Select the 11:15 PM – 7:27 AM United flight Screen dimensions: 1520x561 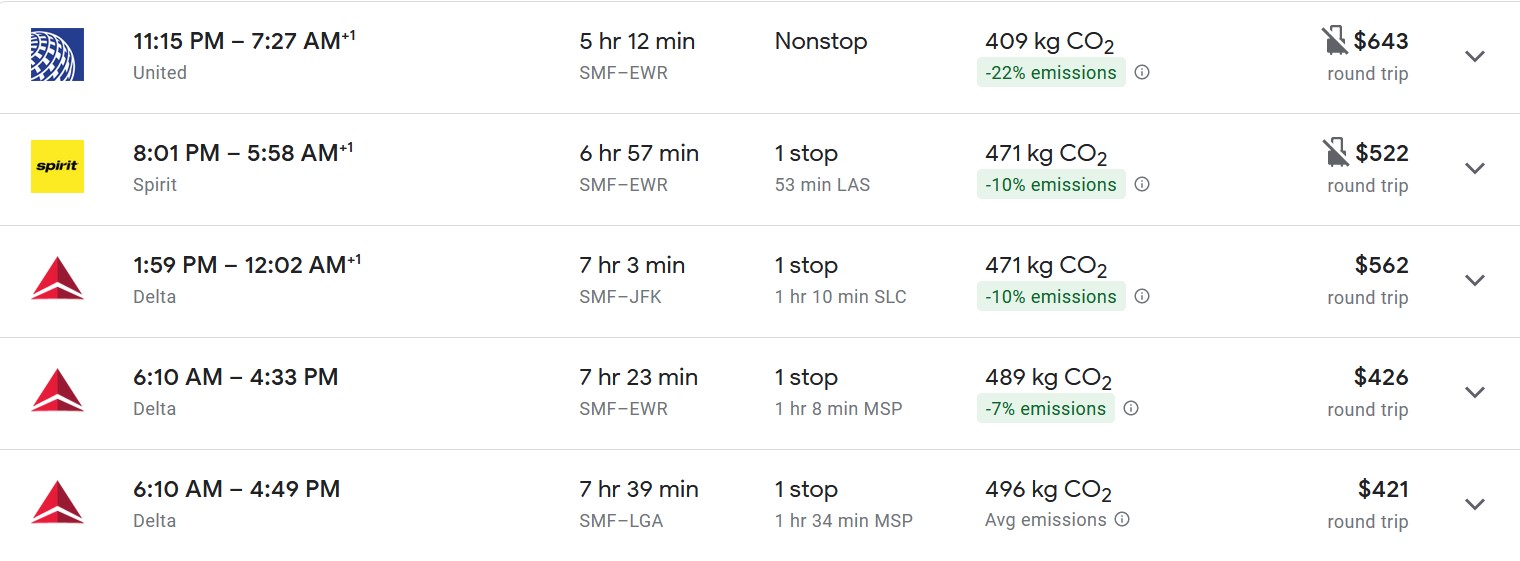[244, 42]
